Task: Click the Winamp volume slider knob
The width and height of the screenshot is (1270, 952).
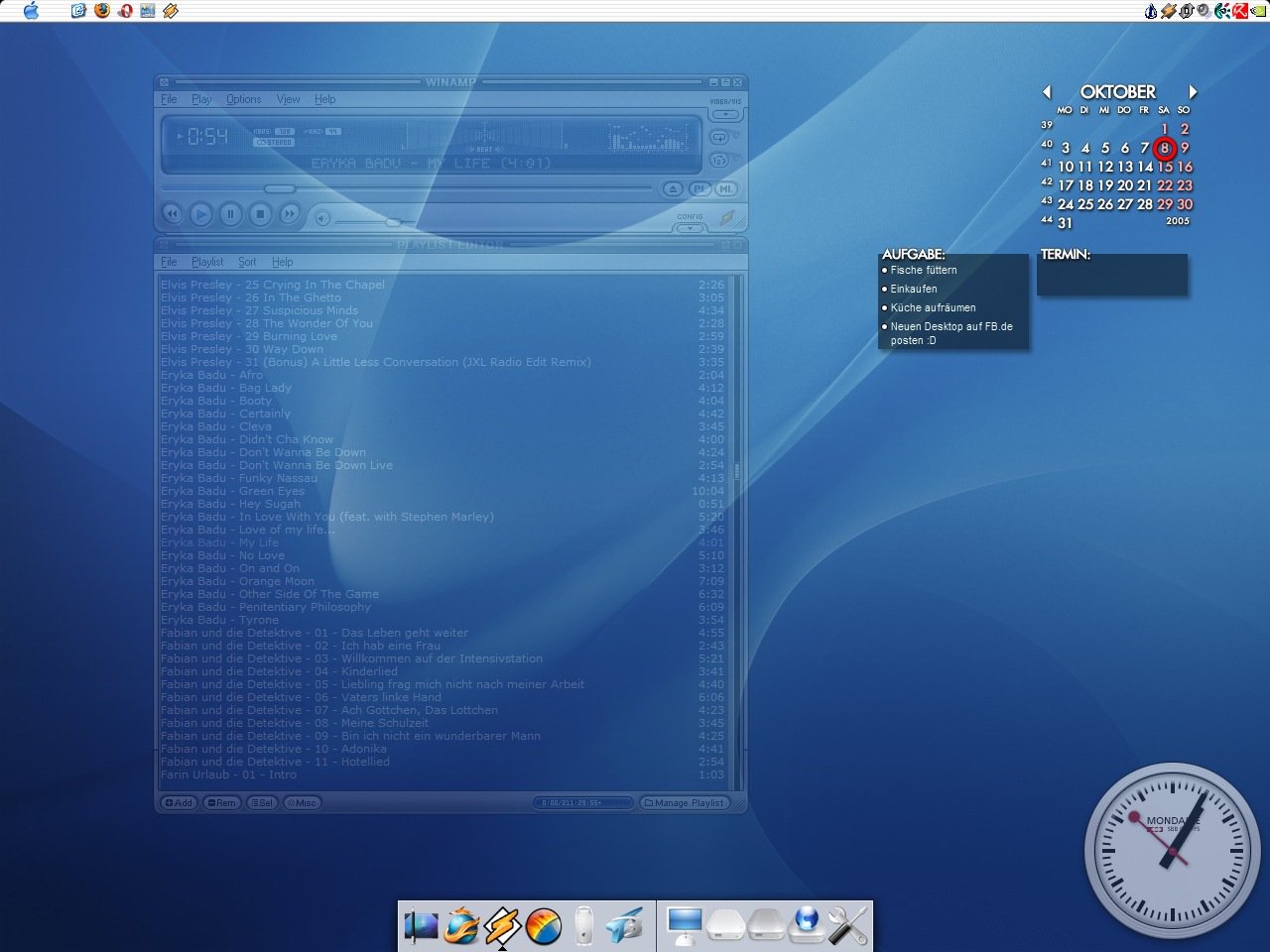Action: pos(393,222)
